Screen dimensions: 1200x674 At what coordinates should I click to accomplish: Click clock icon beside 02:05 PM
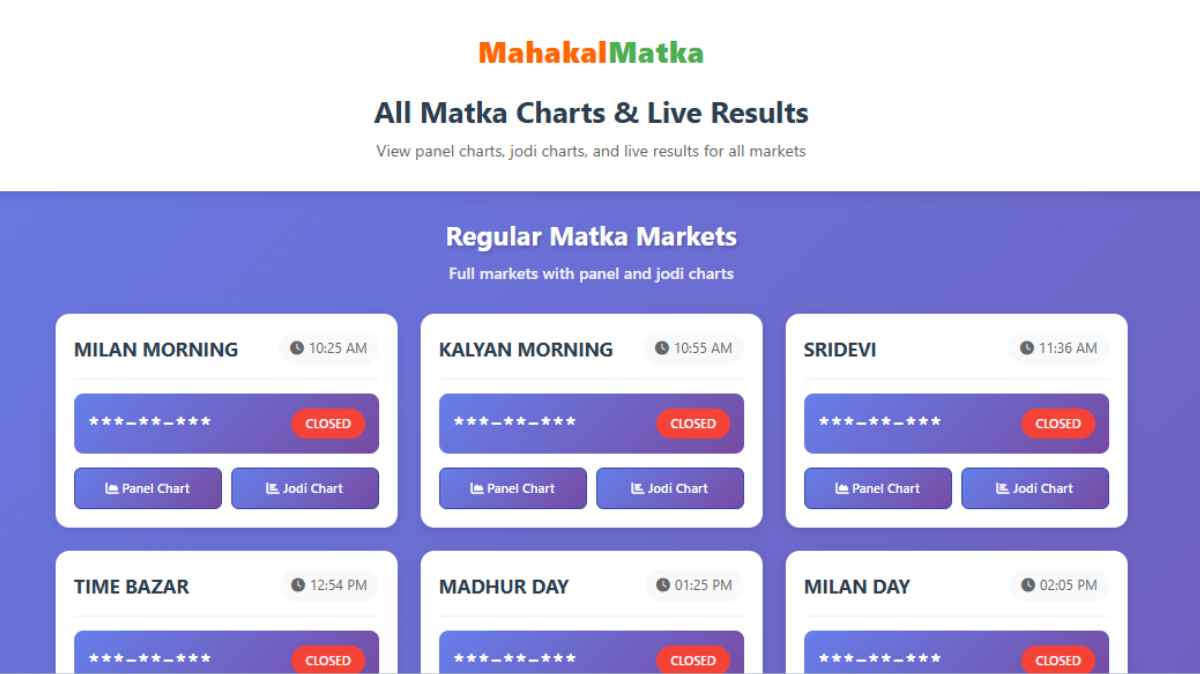(1028, 585)
